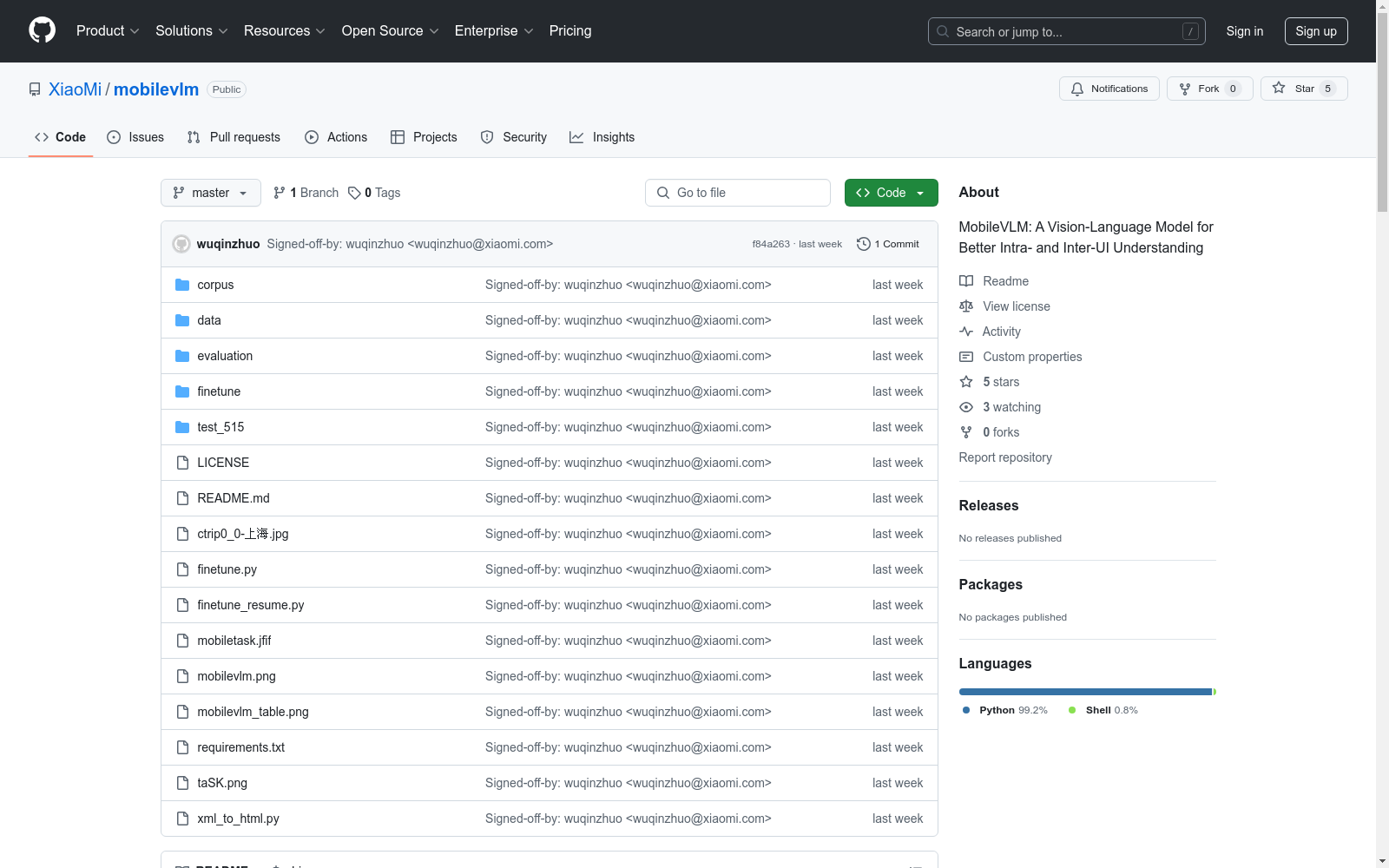Open the mobilevlm_table.png file

[253, 712]
